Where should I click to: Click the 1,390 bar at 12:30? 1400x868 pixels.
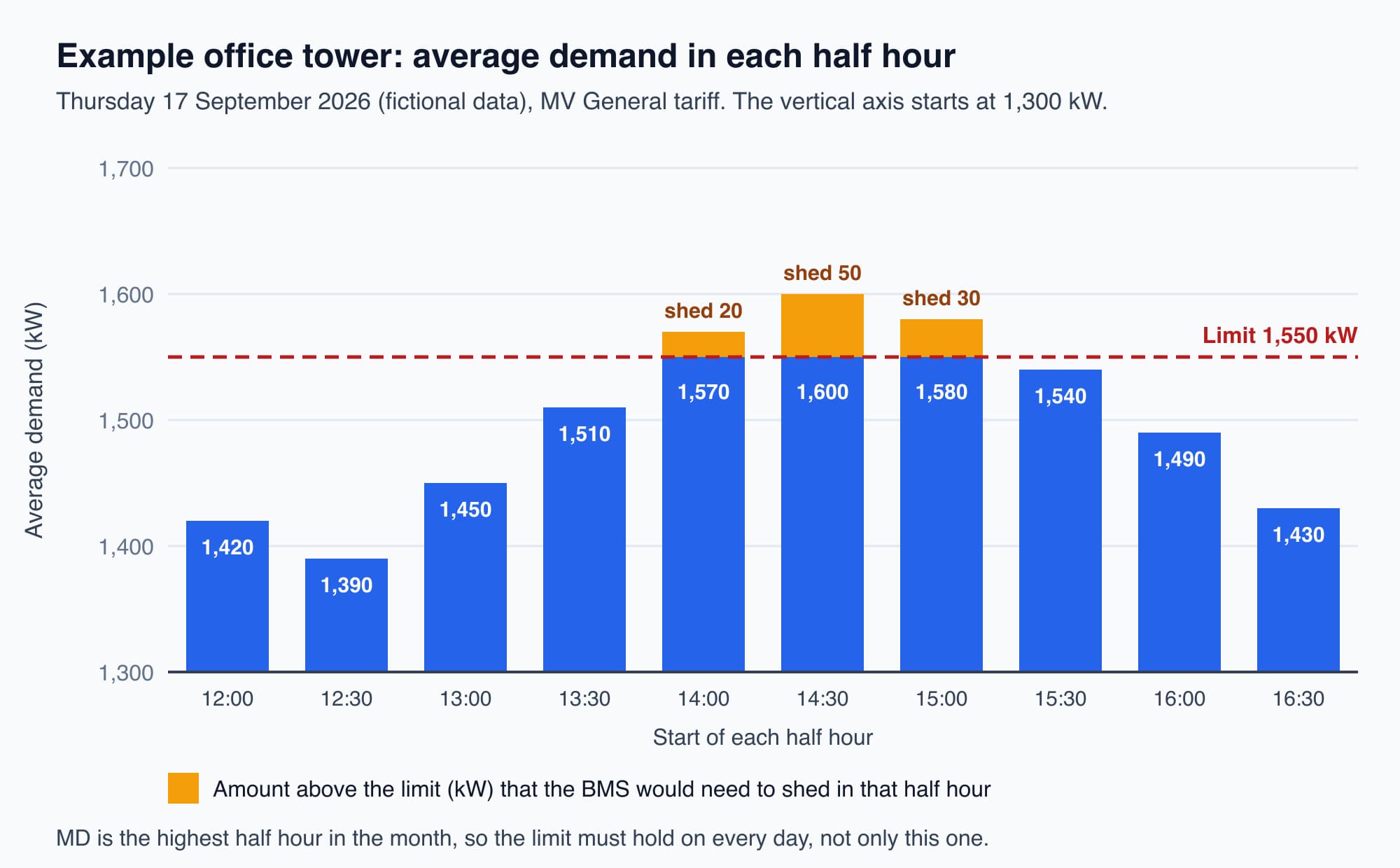346,615
